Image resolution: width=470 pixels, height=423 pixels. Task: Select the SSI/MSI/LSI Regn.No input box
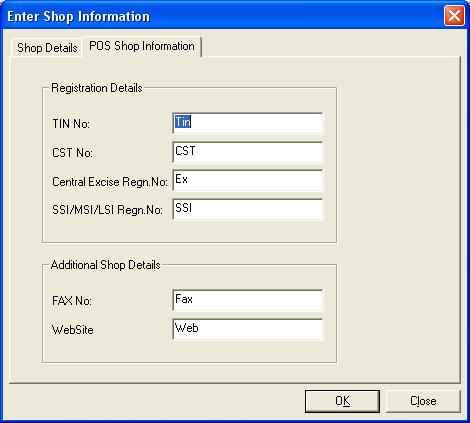248,209
